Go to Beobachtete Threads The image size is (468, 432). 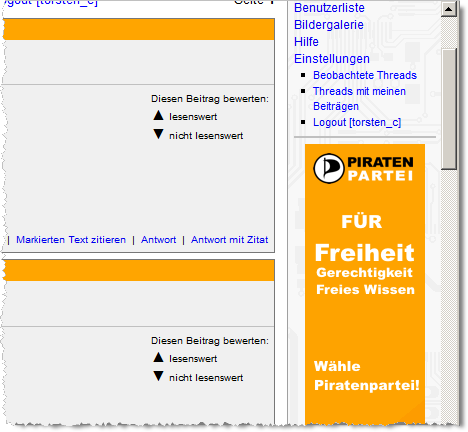tap(365, 75)
